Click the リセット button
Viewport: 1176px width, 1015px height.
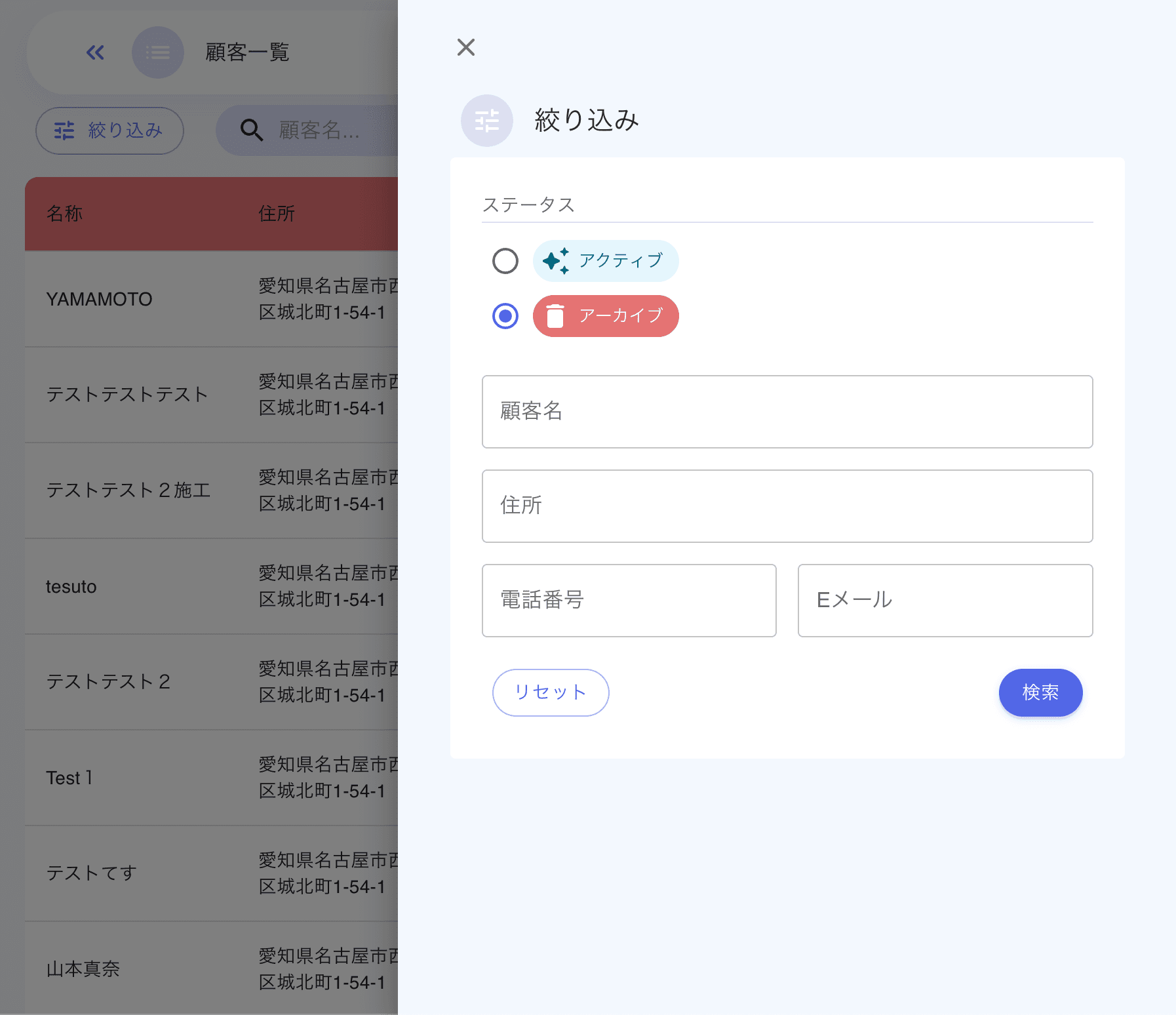(550, 692)
